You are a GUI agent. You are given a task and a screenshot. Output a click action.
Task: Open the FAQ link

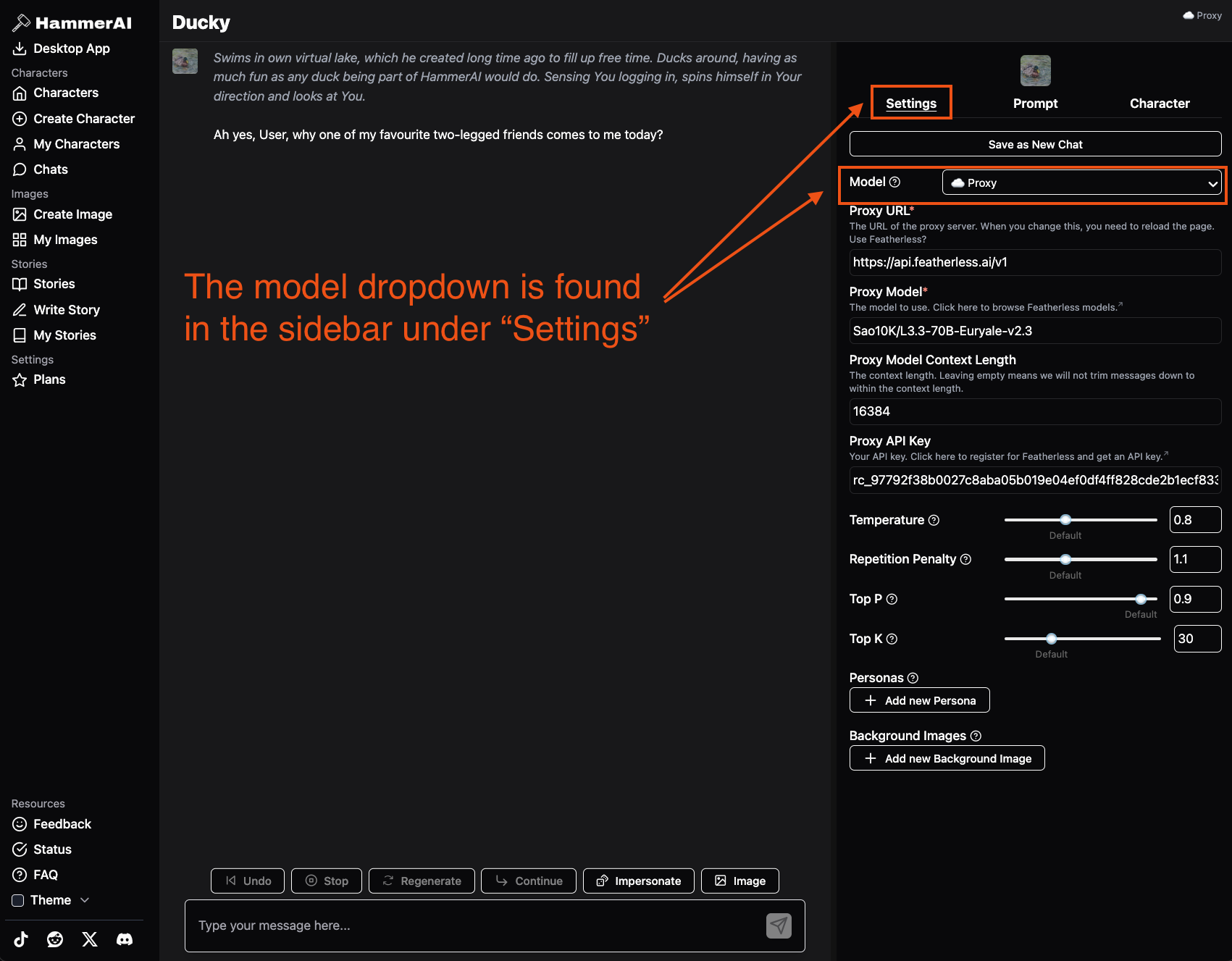[35, 875]
